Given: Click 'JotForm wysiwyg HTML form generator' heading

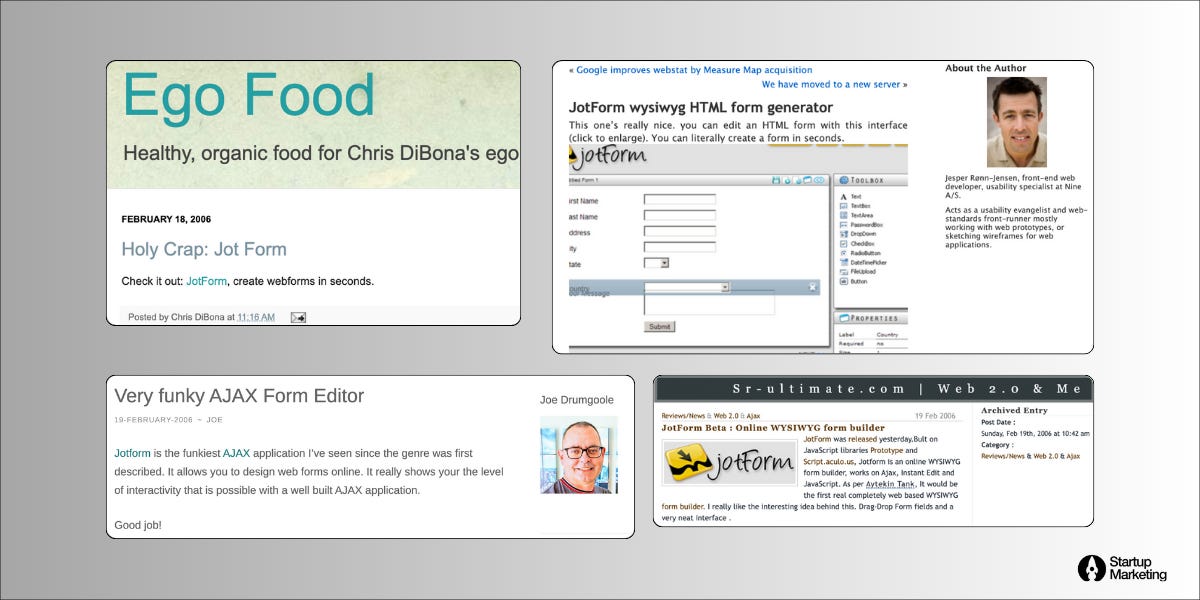Looking at the screenshot, I should [x=701, y=107].
